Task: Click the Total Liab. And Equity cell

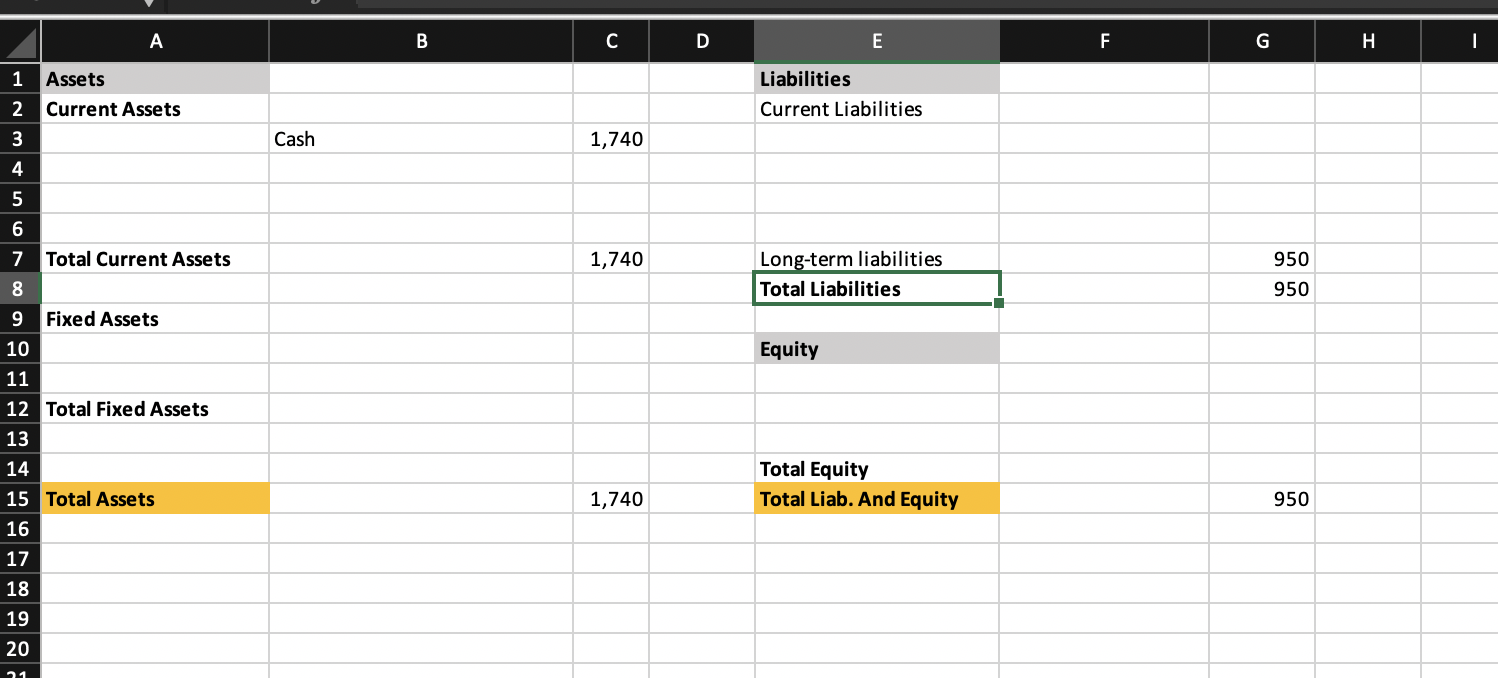Action: pyautogui.click(x=876, y=499)
